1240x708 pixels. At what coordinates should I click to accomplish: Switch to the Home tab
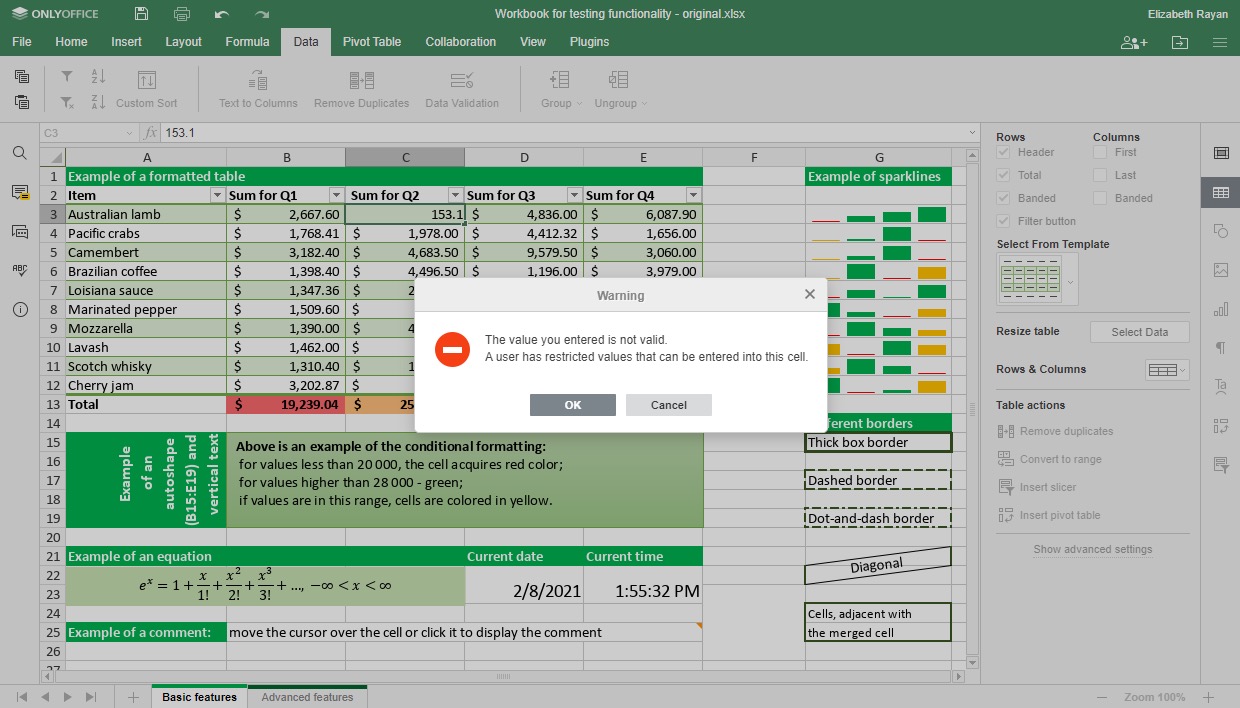tap(71, 42)
